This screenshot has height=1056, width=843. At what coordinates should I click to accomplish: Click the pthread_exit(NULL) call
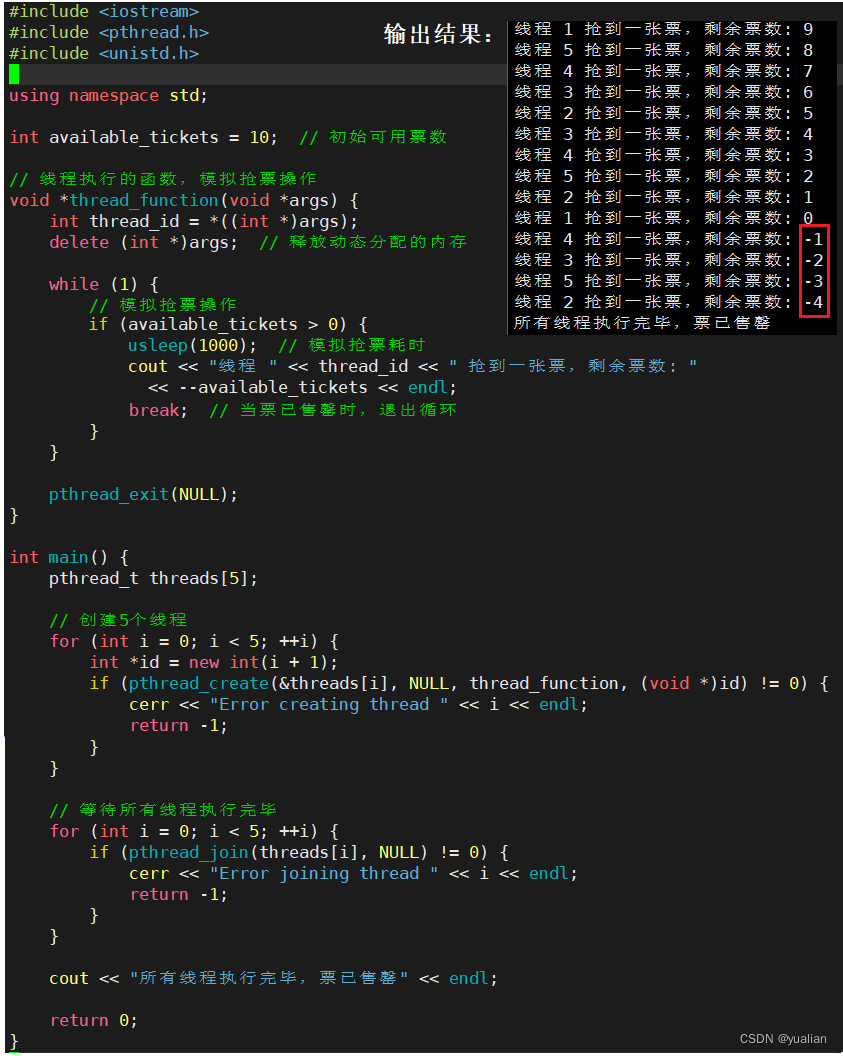click(x=143, y=494)
